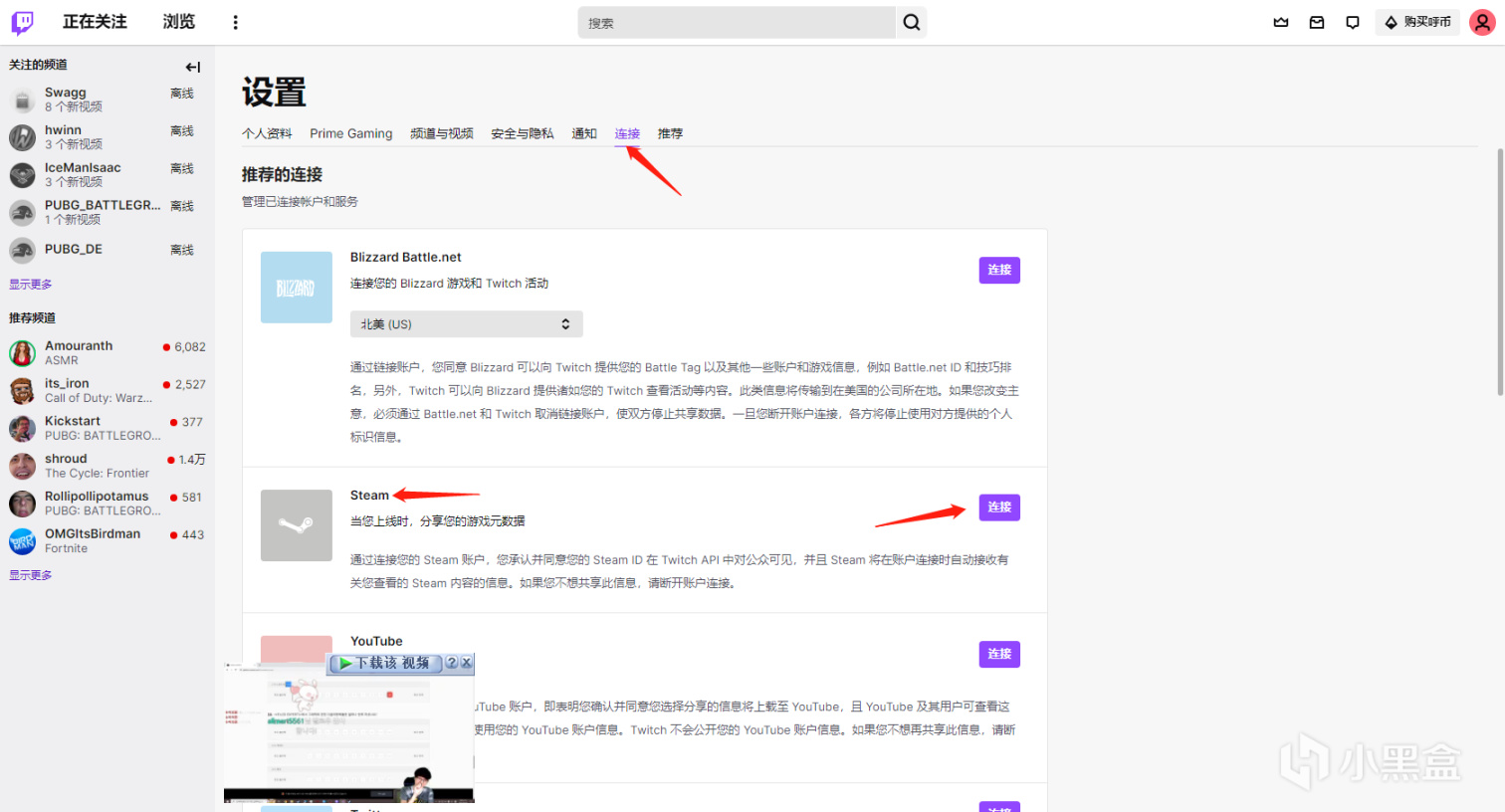The width and height of the screenshot is (1505, 812).
Task: Focus the 搜索 search field
Action: [737, 22]
